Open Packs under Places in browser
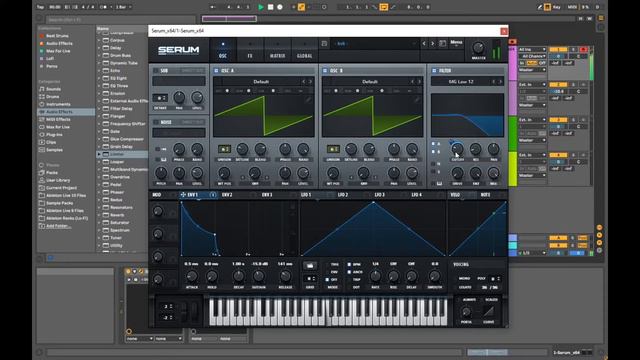The height and width of the screenshot is (360, 640). coord(52,173)
